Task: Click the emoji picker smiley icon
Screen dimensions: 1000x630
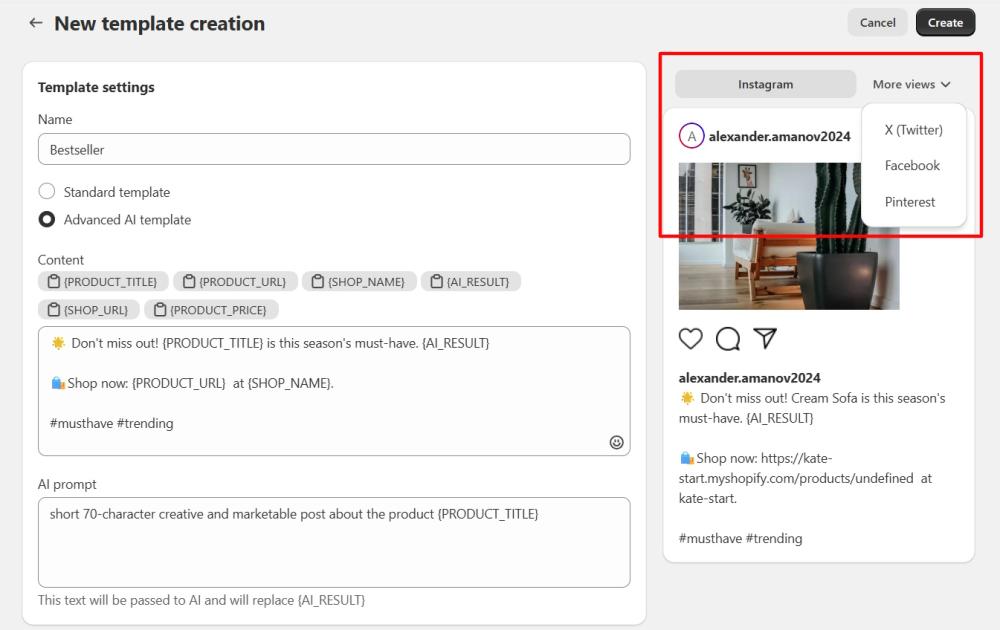Action: (x=616, y=442)
